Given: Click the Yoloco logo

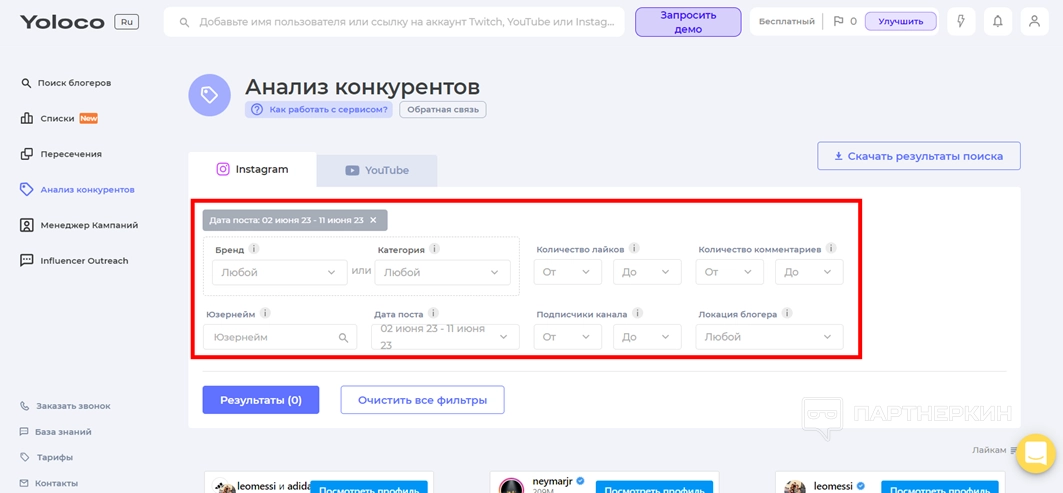Looking at the screenshot, I should pyautogui.click(x=62, y=22).
